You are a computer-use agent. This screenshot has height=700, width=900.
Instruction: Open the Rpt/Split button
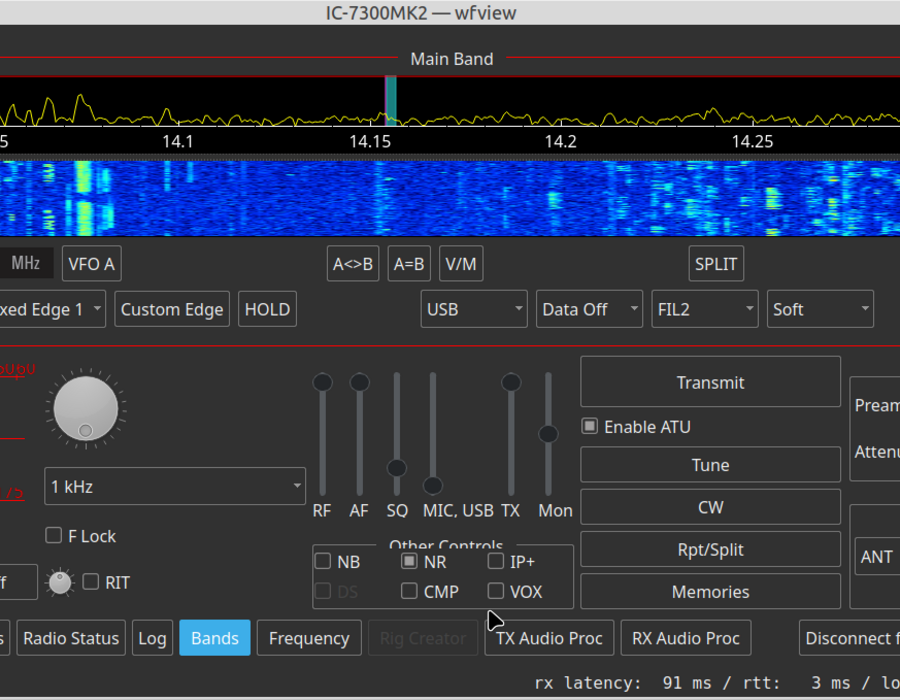pos(711,550)
